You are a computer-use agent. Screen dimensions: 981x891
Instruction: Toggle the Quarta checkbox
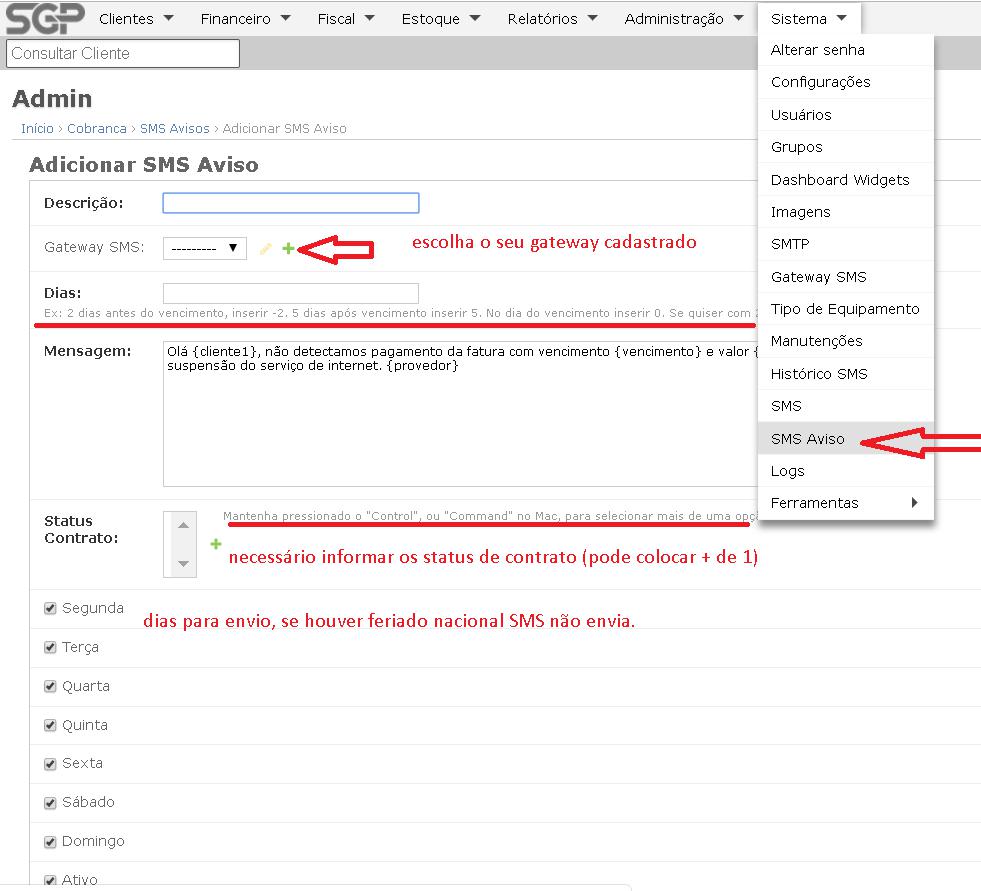(x=50, y=686)
